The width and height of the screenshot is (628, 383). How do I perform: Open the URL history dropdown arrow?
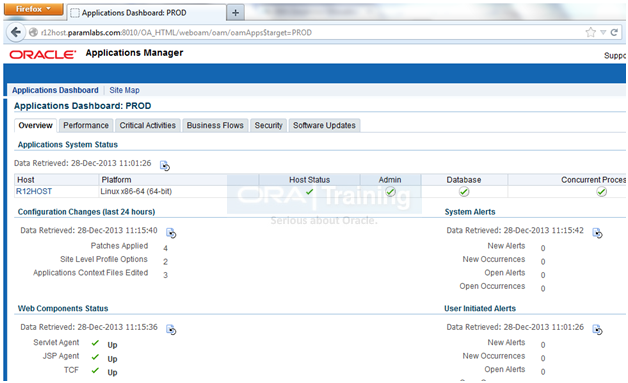pyautogui.click(x=603, y=32)
